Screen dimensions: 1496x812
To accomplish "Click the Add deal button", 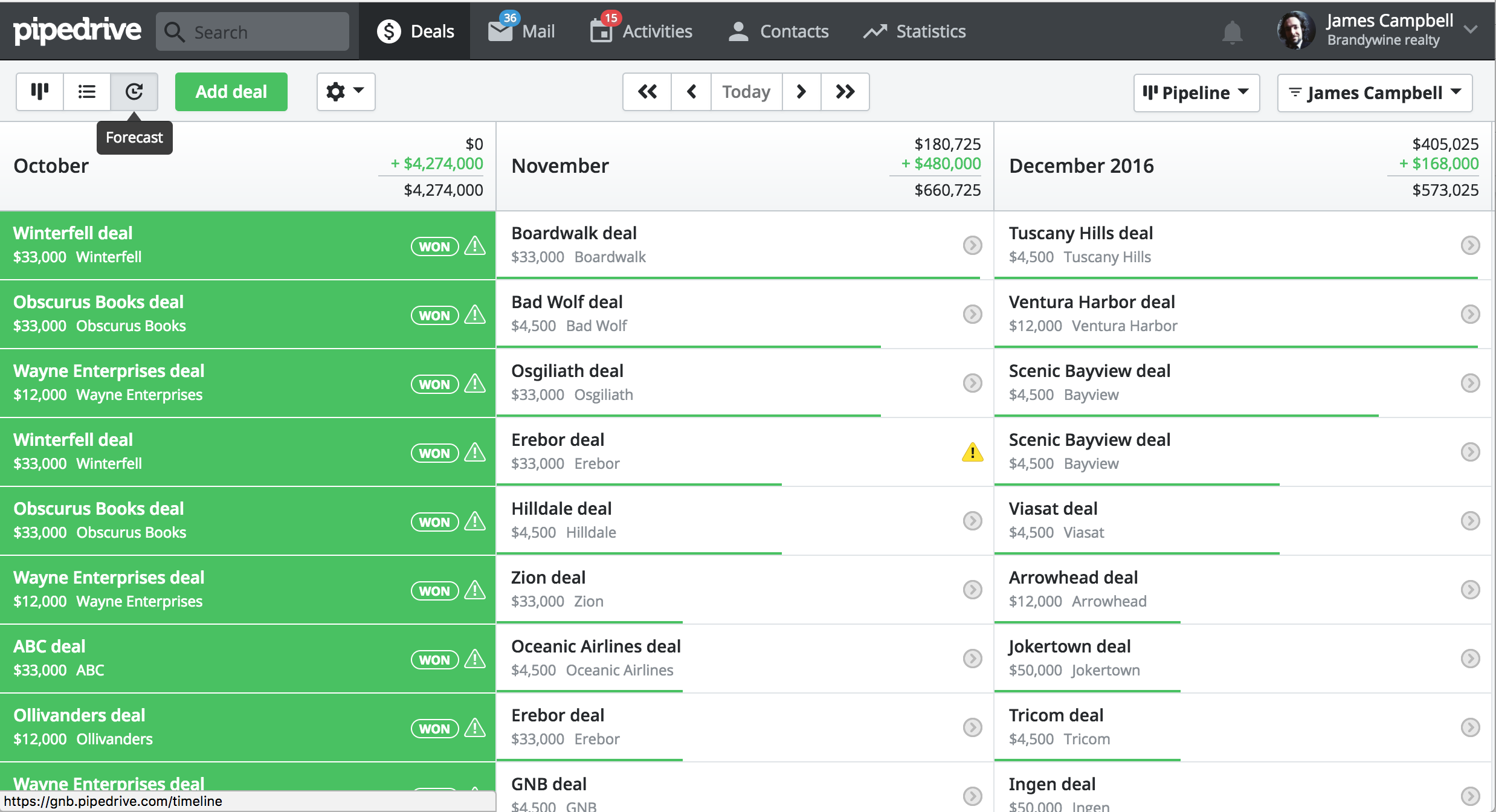I will point(231,92).
